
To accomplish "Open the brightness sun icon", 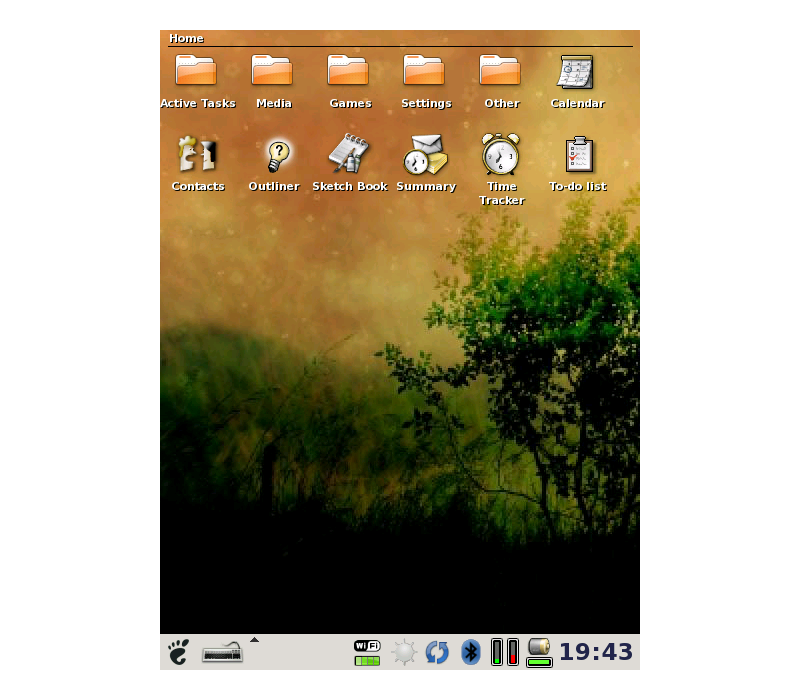I will 404,652.
